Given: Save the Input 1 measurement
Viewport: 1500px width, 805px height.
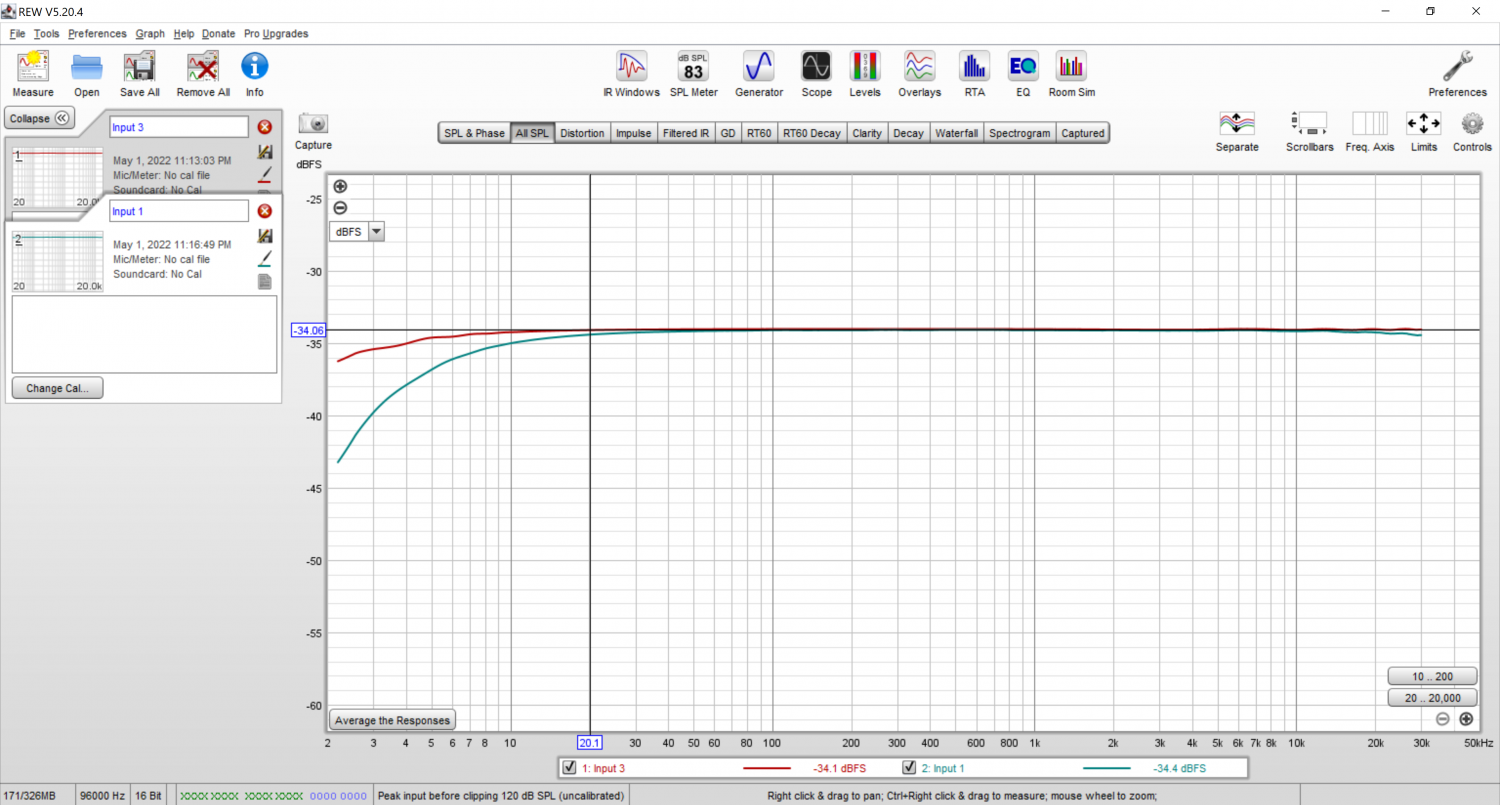Looking at the screenshot, I should pyautogui.click(x=265, y=236).
